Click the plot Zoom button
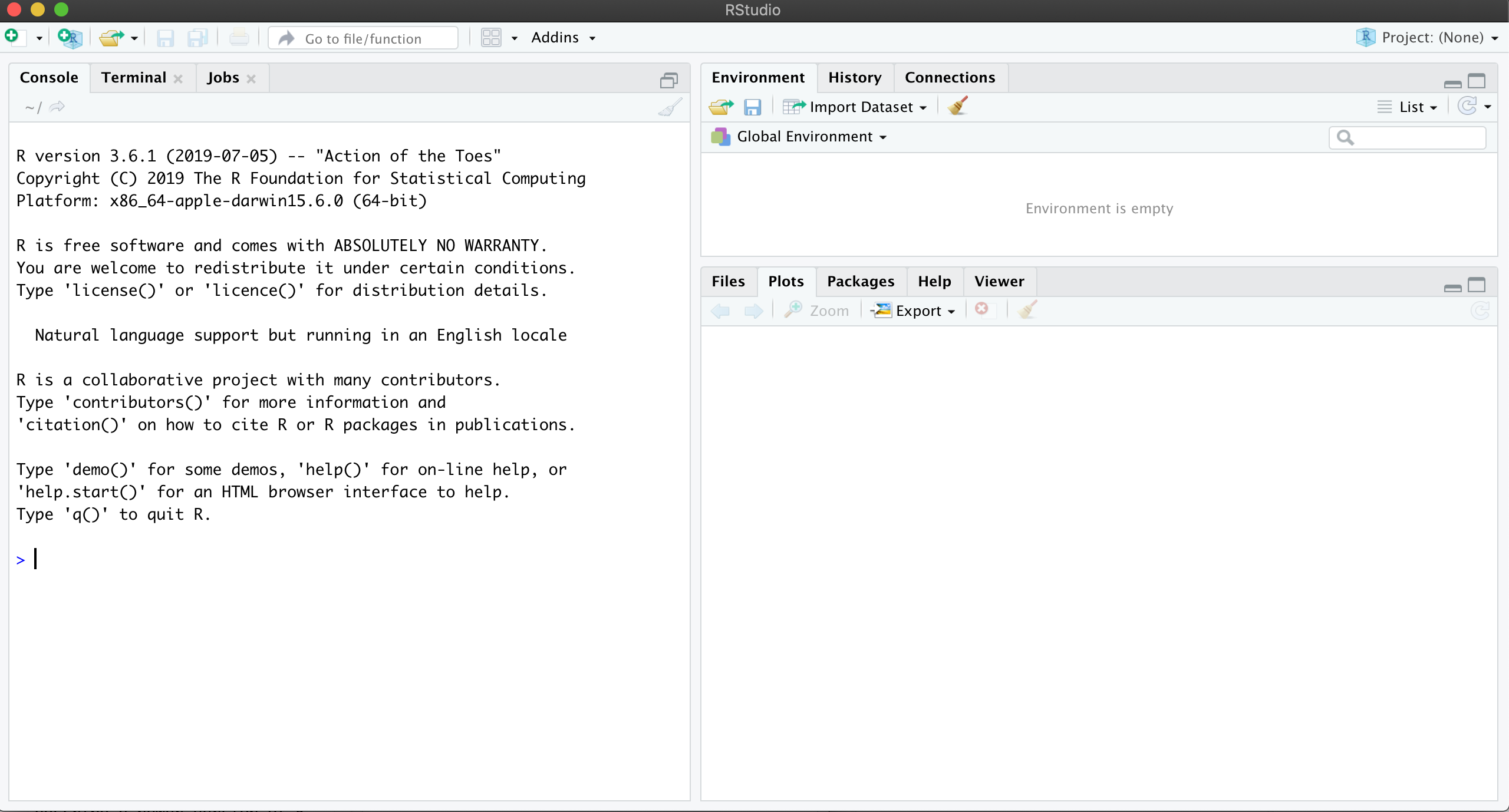Viewport: 1509px width, 812px height. pyautogui.click(x=816, y=310)
